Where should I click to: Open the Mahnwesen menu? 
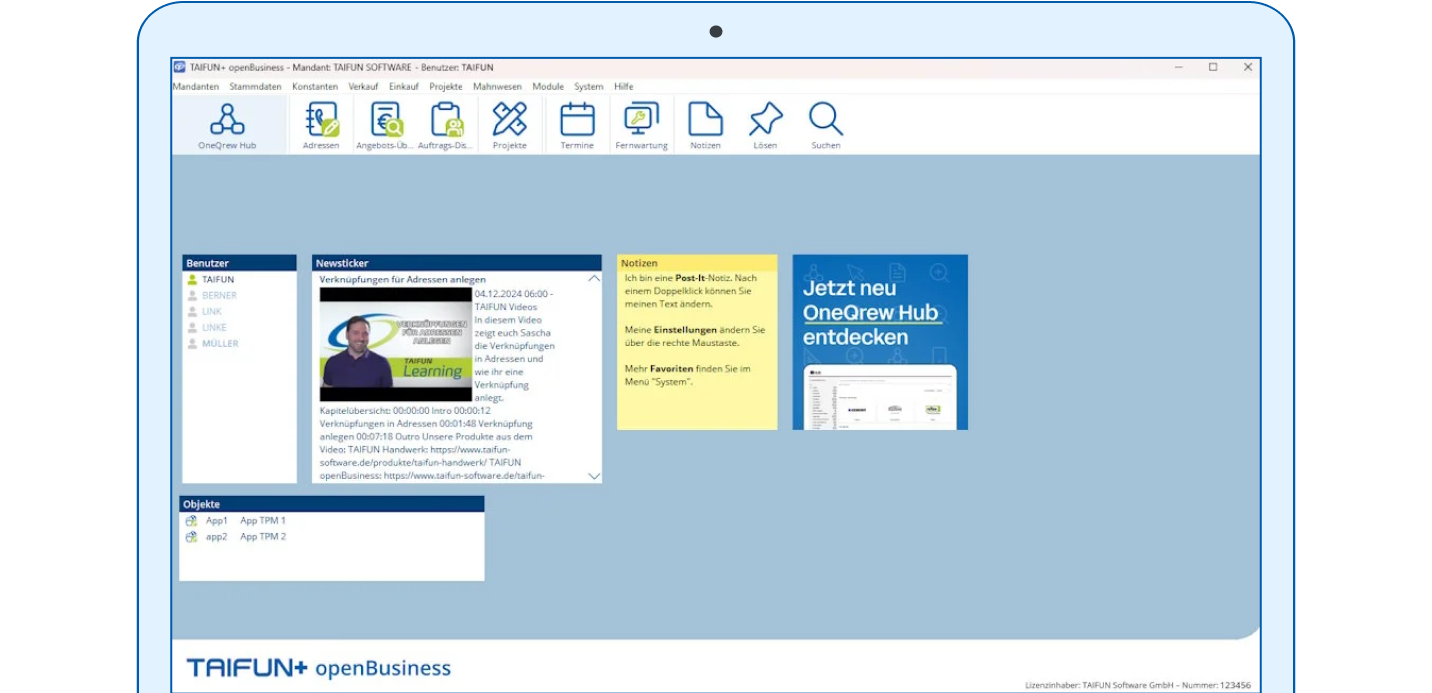pyautogui.click(x=497, y=87)
